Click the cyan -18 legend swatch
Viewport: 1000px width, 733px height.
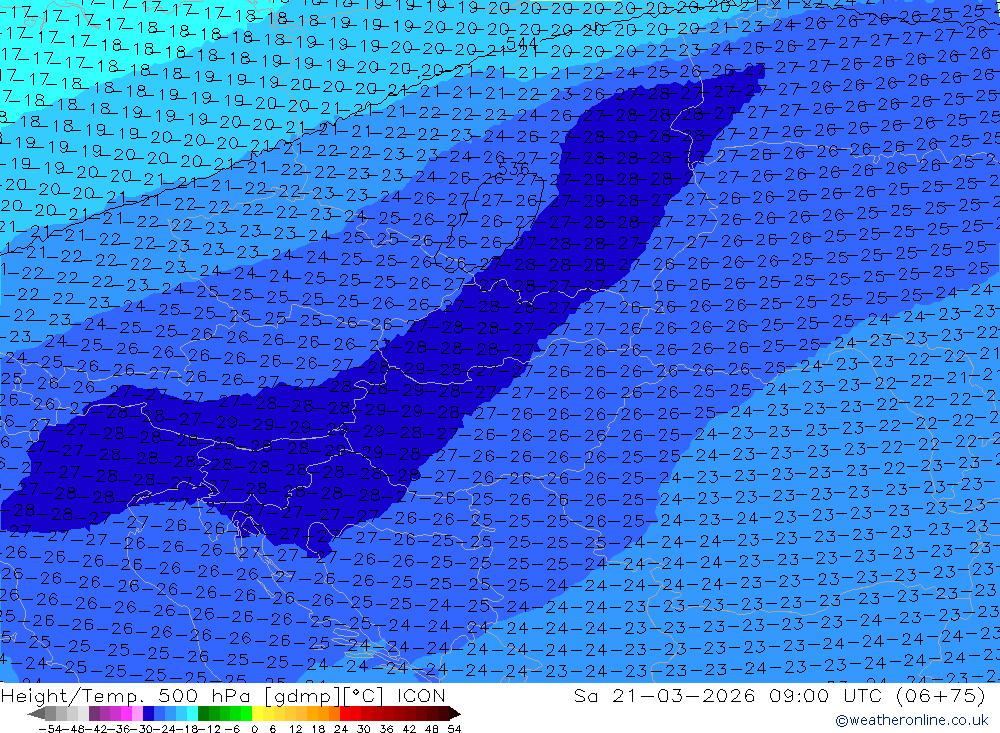(192, 714)
